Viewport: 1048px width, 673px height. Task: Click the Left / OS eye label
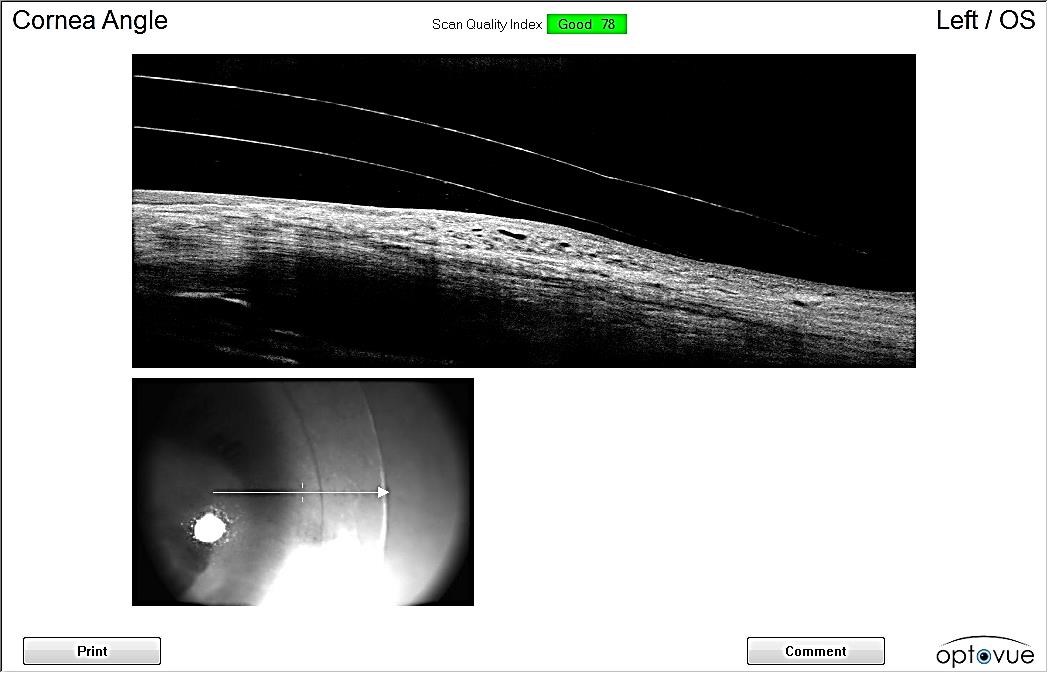point(985,20)
